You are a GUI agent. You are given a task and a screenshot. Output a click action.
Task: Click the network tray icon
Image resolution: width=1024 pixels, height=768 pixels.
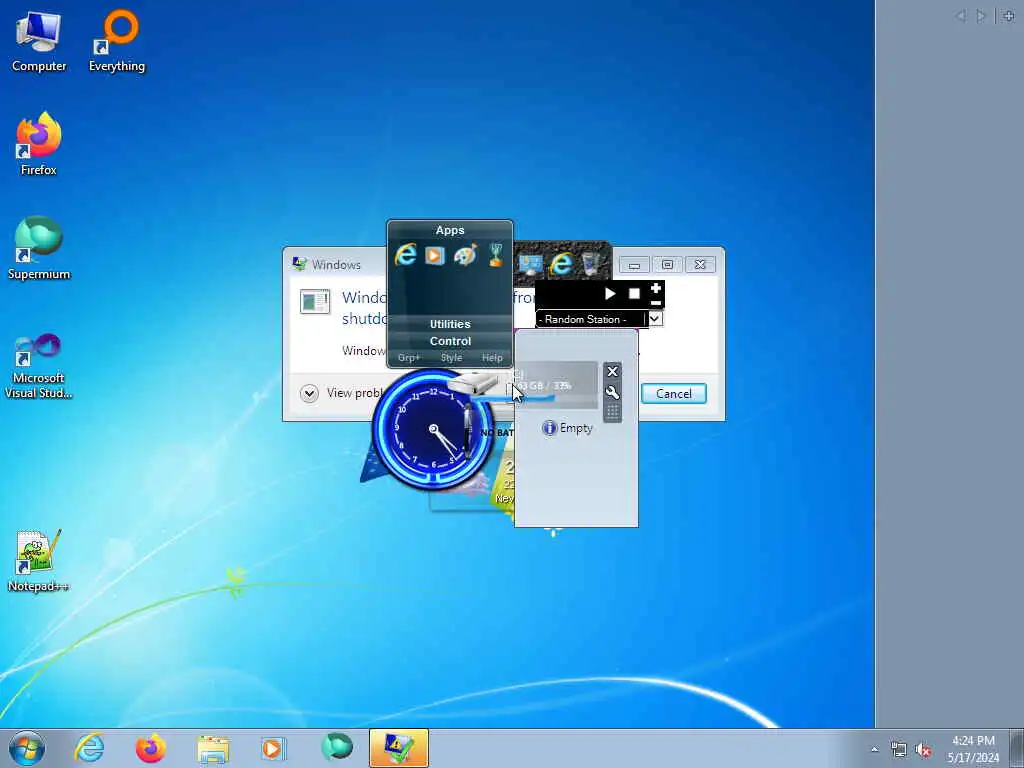(899, 750)
